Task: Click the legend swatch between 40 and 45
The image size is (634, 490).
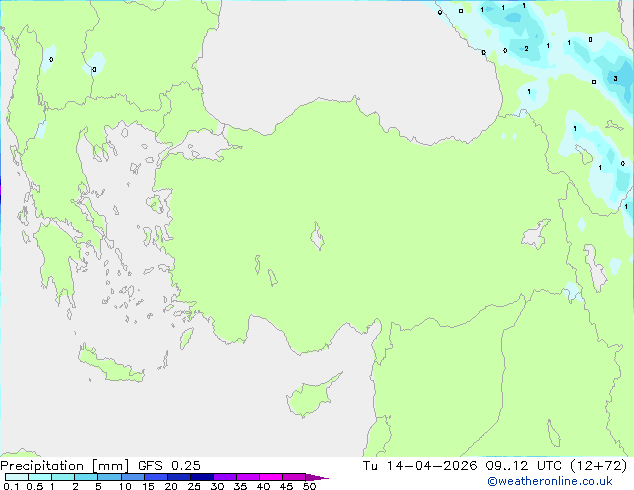Action: tap(271, 477)
